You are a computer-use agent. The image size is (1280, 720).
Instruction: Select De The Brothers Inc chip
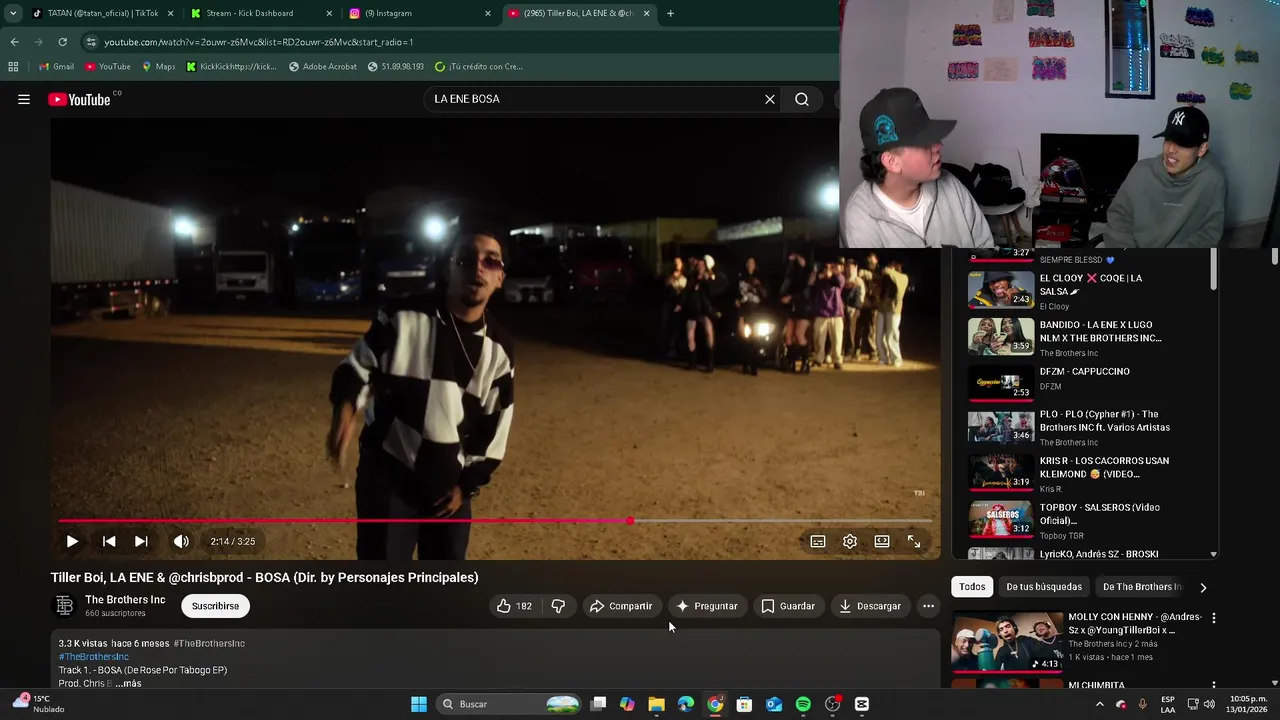pyautogui.click(x=1142, y=587)
